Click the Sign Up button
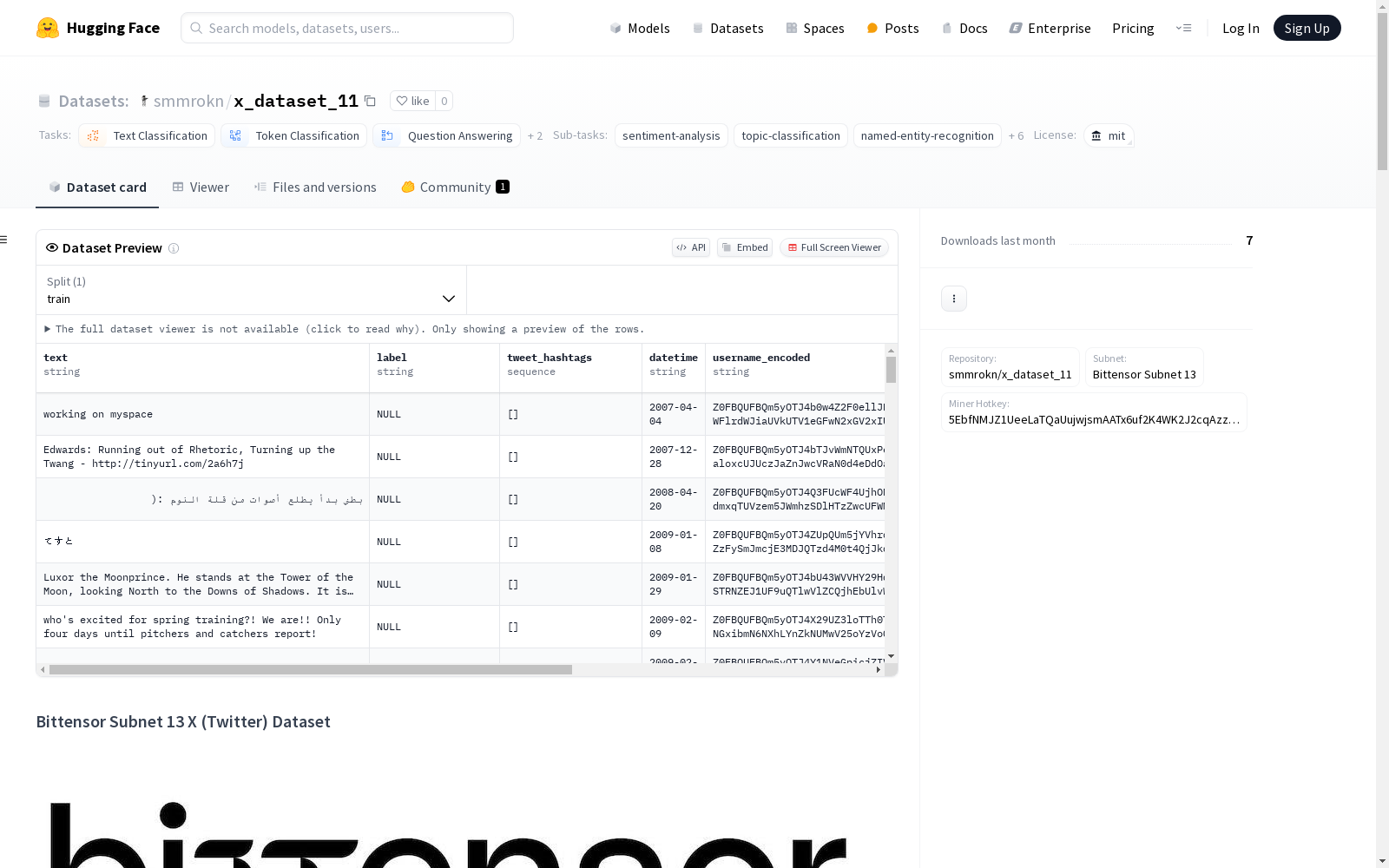 pos(1307,28)
